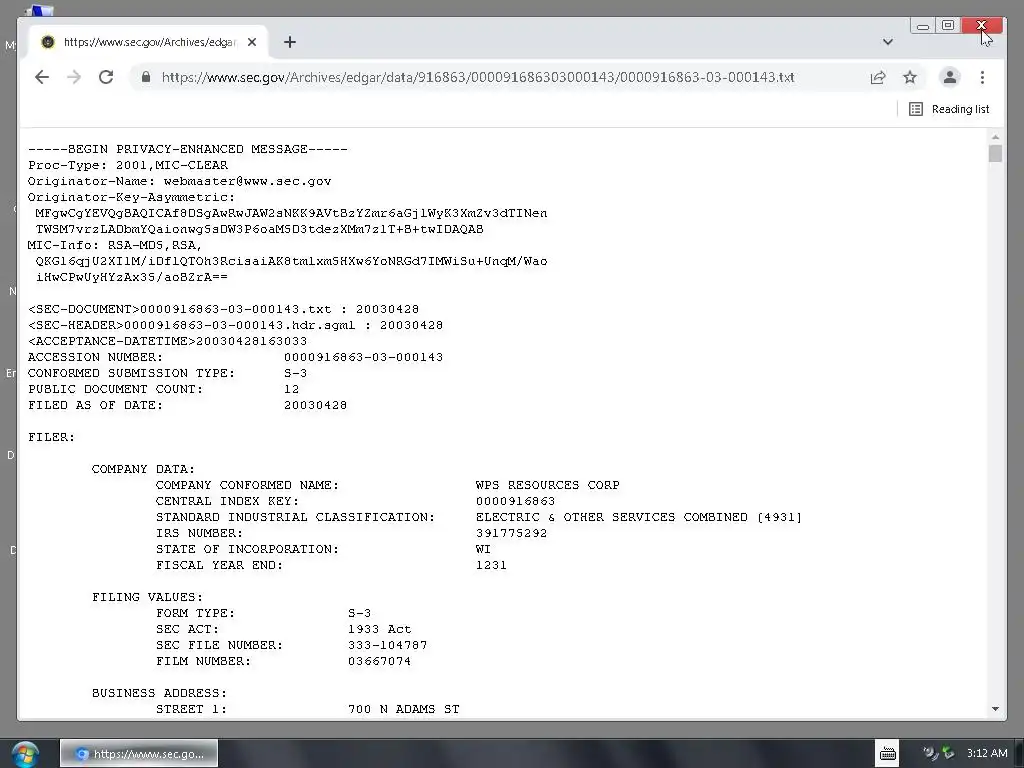
Task: Click the vertical scrollbar thumb
Action: pyautogui.click(x=995, y=153)
